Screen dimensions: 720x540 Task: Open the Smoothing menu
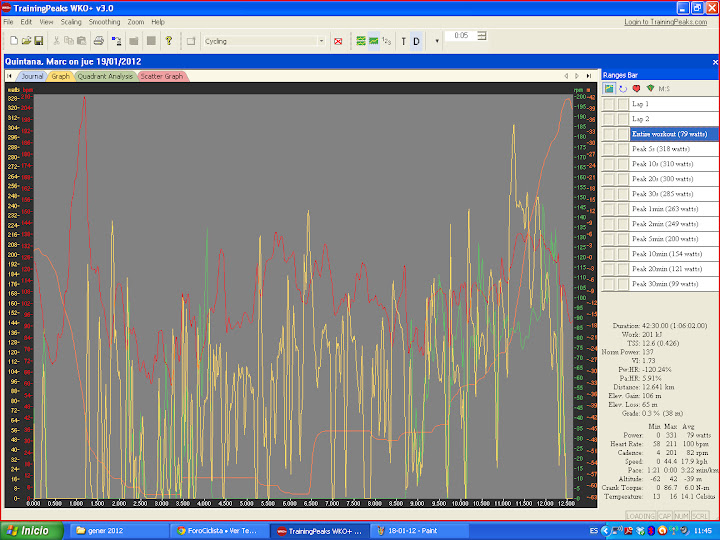coord(104,22)
